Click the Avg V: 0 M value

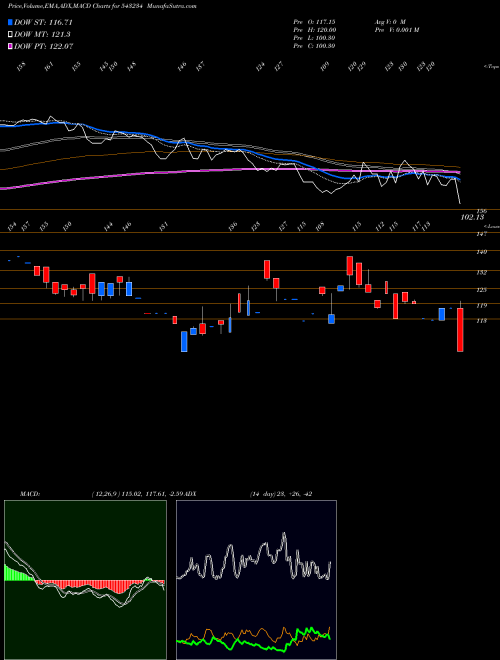390,22
